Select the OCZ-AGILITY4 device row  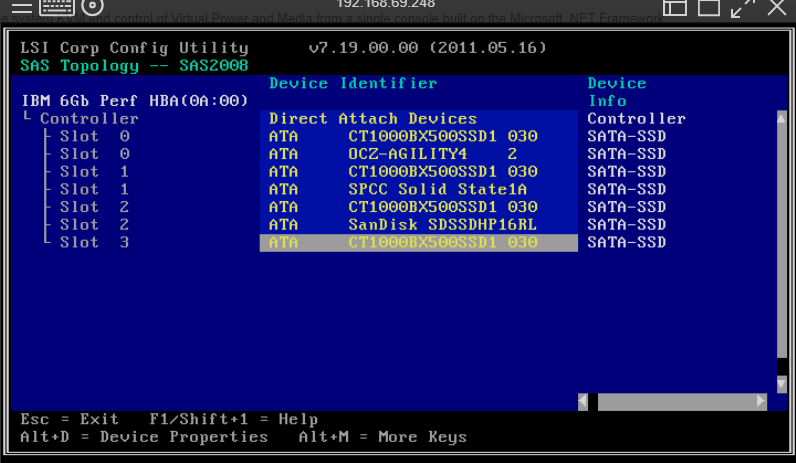tap(418, 154)
